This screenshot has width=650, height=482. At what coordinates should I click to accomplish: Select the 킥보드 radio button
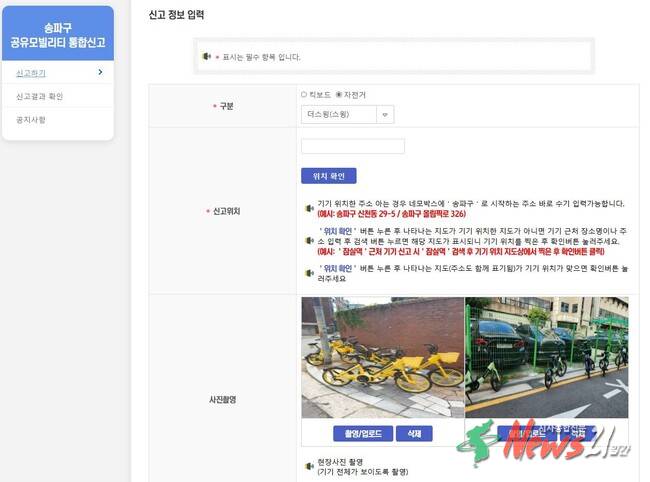(x=304, y=95)
